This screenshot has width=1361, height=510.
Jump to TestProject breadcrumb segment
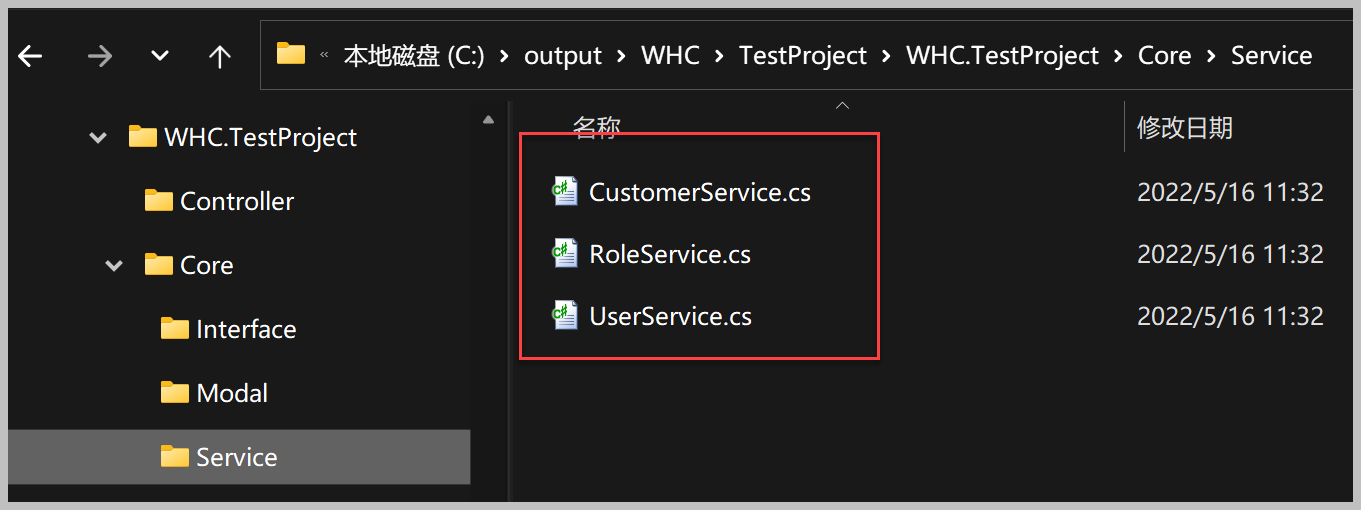point(802,56)
